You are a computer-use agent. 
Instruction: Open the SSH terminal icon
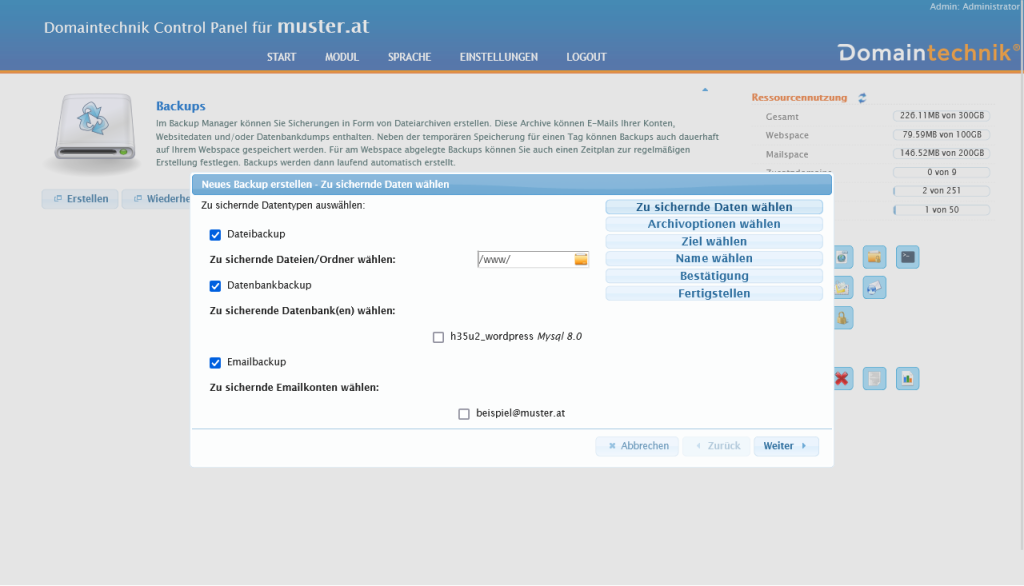907,256
